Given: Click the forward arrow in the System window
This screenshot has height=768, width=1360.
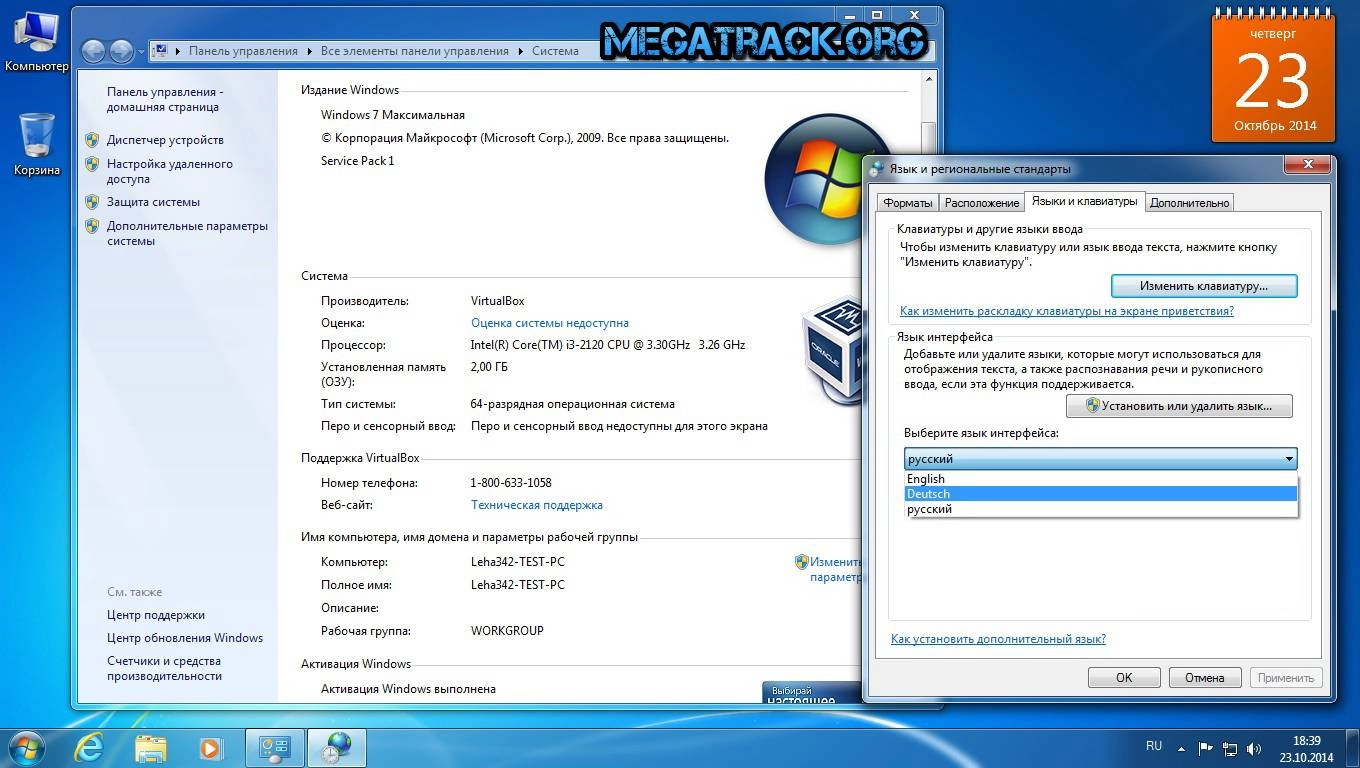Looking at the screenshot, I should [x=121, y=51].
